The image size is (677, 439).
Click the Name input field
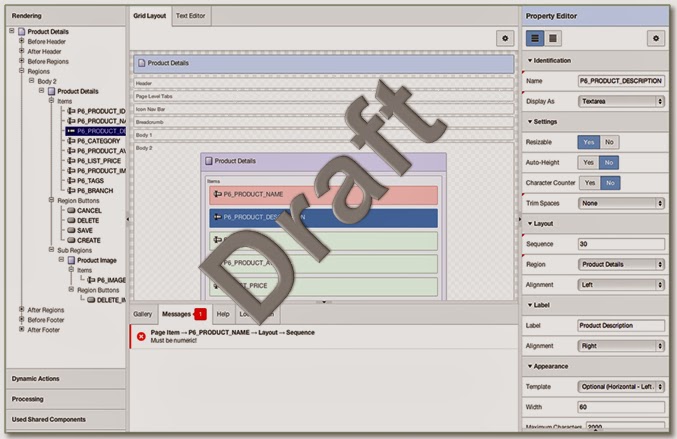point(621,81)
